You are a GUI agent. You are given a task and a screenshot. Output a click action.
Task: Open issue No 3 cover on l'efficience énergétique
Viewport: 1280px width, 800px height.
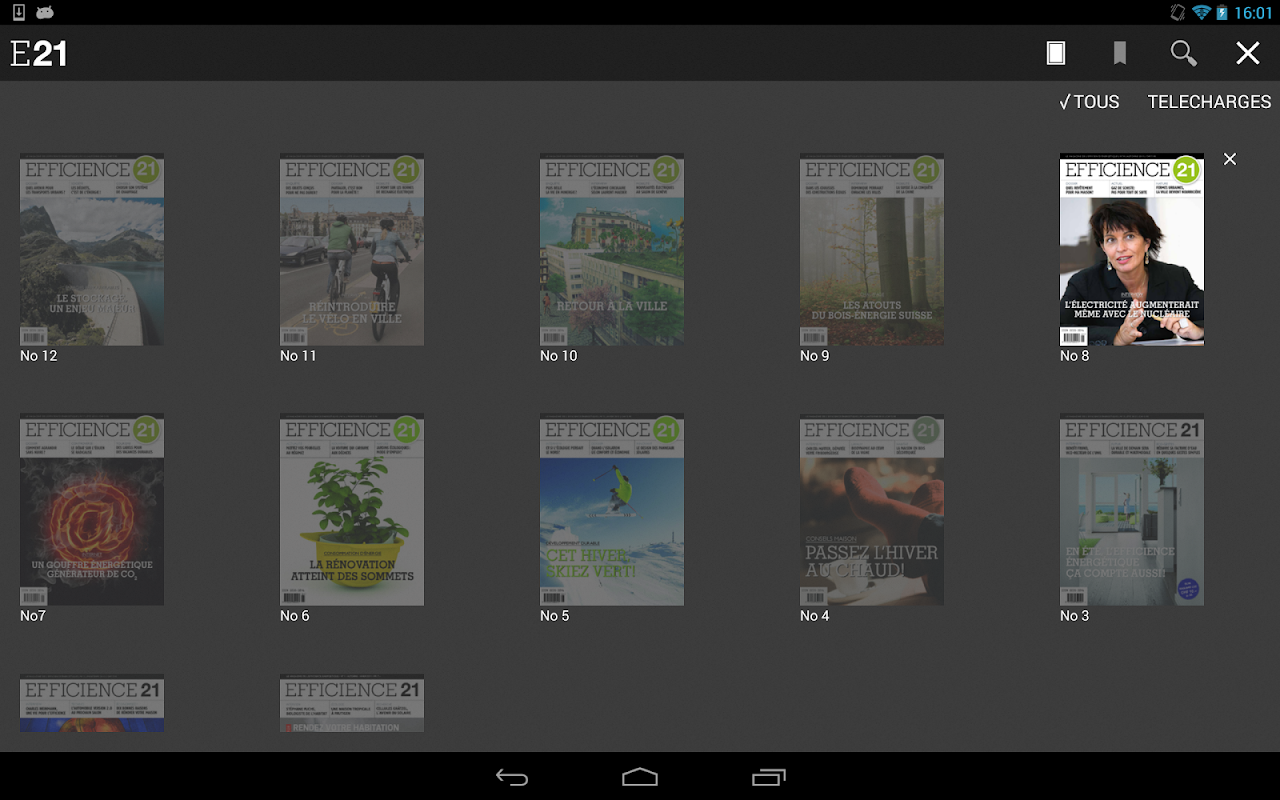[x=1132, y=510]
